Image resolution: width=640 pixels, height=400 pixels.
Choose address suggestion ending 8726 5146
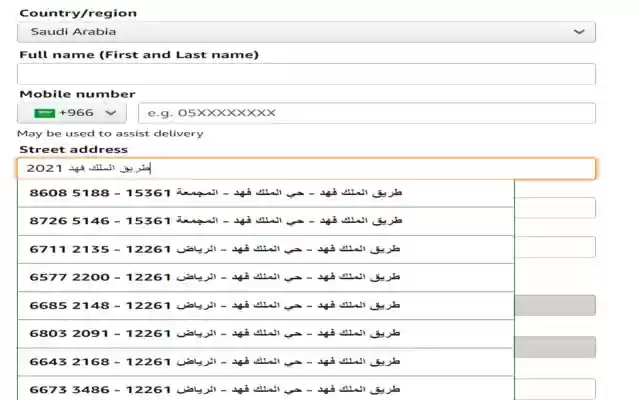coord(266,220)
